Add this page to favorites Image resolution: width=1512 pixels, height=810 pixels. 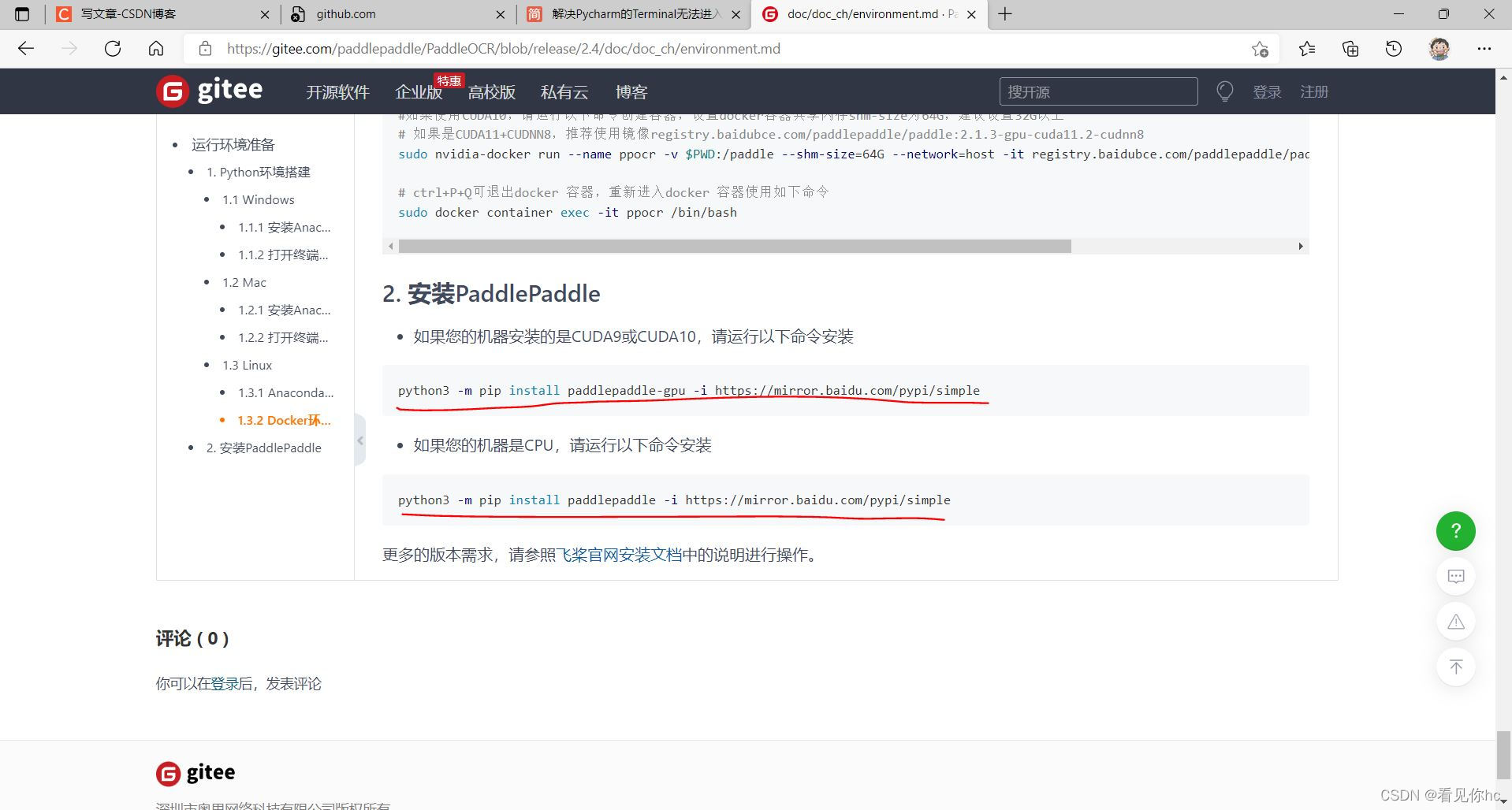click(x=1260, y=49)
